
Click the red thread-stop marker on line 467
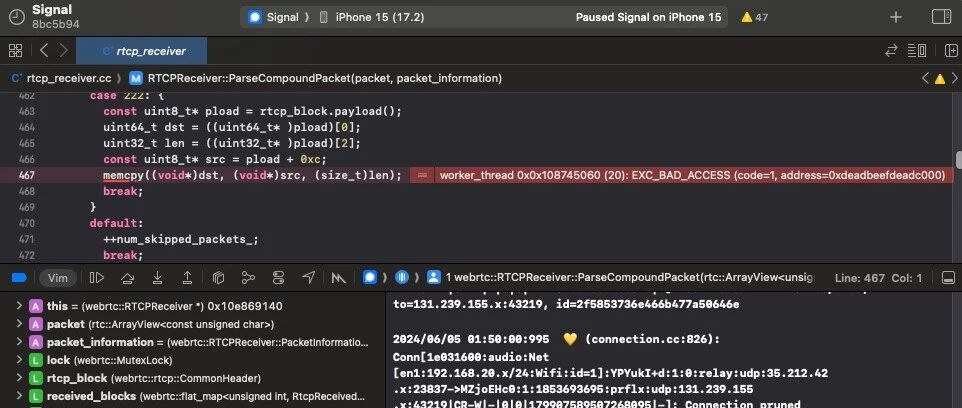tap(421, 175)
